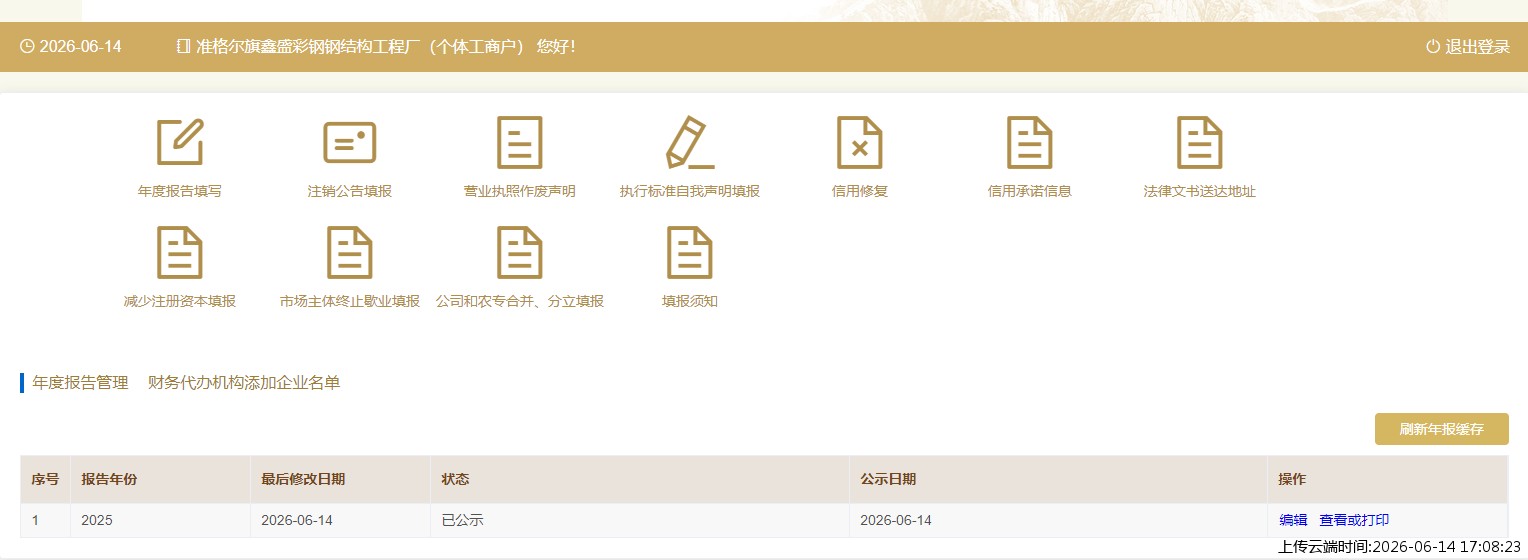1528x560 pixels.
Task: Select the report year cell 2025
Action: pyautogui.click(x=160, y=520)
